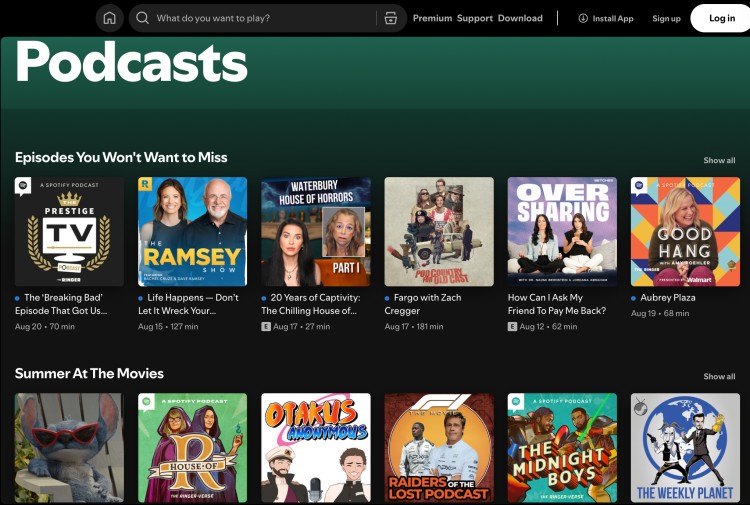Screen dimensions: 750x505
Task: Open Raiders of the Lost Podcast cover
Action: (439, 448)
